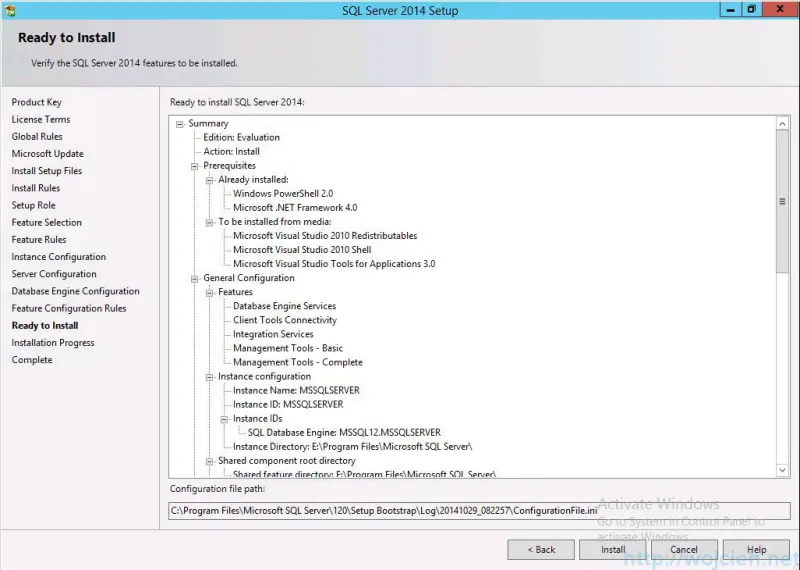Go to Instance Configuration step
This screenshot has width=800, height=570.
[59, 257]
